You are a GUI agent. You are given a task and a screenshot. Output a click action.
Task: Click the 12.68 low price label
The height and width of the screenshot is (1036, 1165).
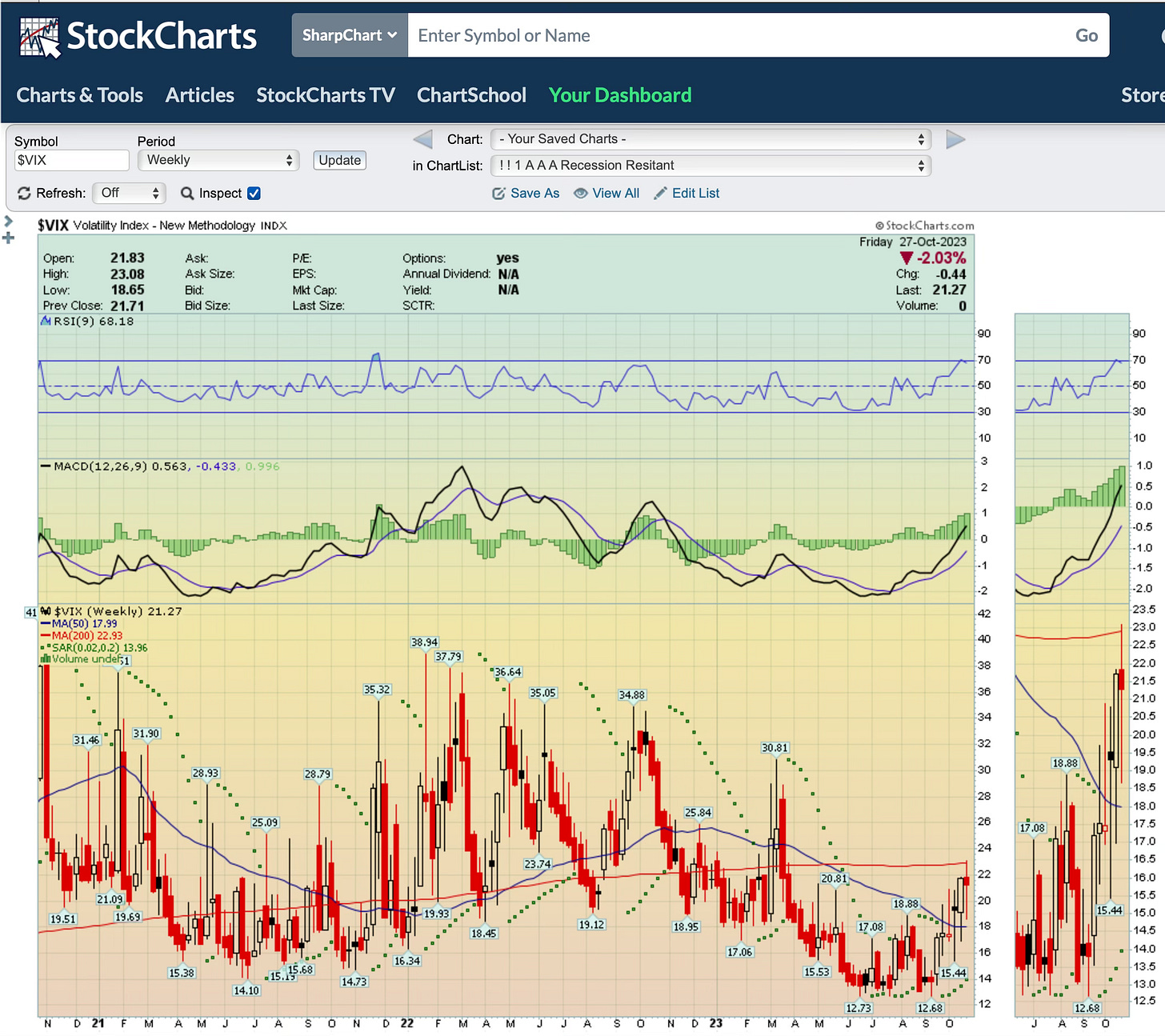coord(930,1008)
